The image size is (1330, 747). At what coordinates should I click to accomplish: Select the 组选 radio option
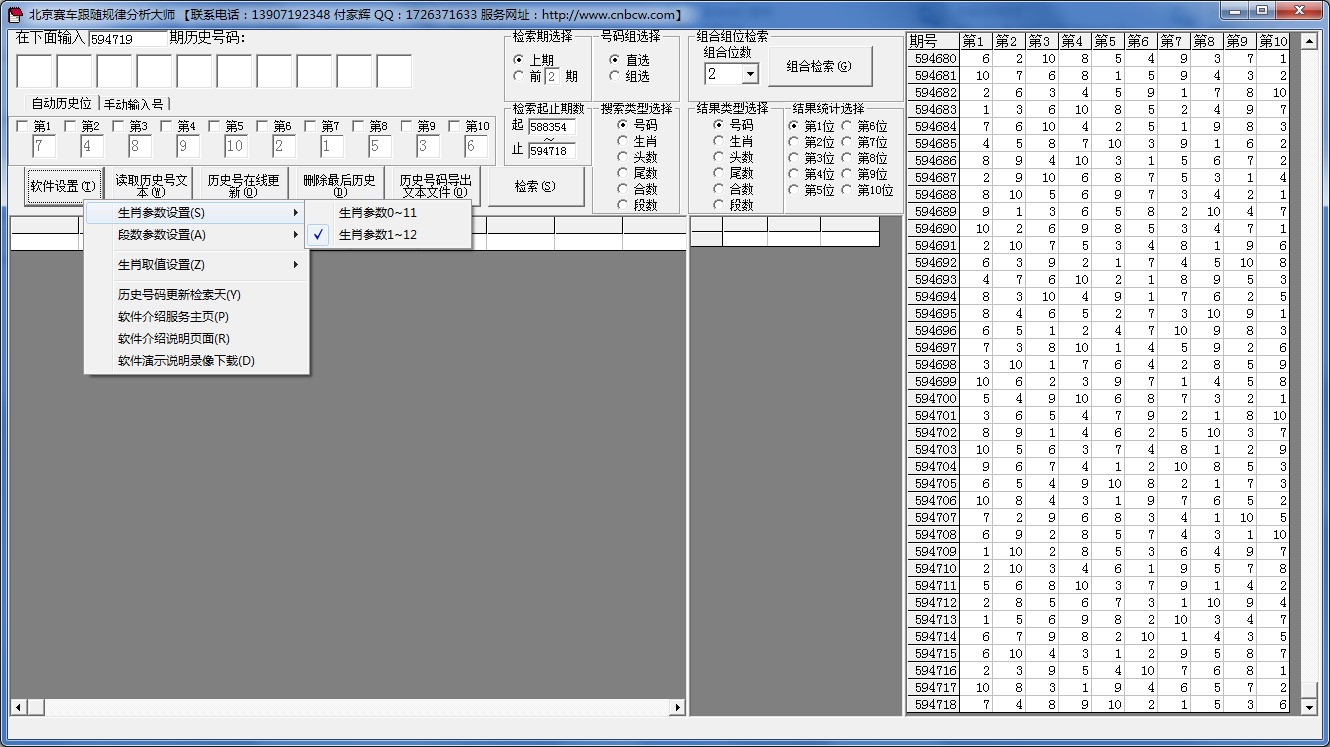(615, 76)
